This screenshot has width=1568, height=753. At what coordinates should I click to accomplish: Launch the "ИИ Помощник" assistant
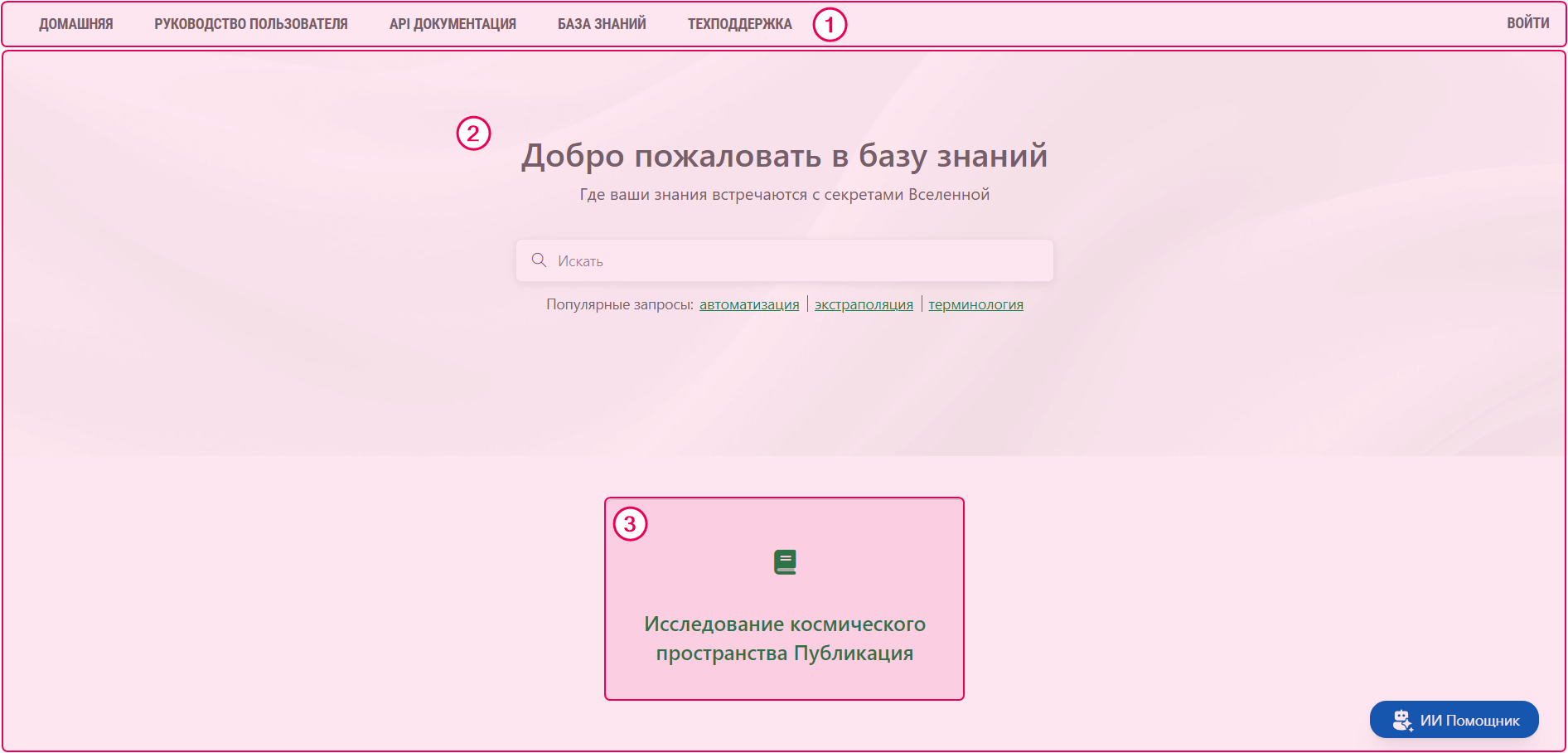pos(1454,719)
